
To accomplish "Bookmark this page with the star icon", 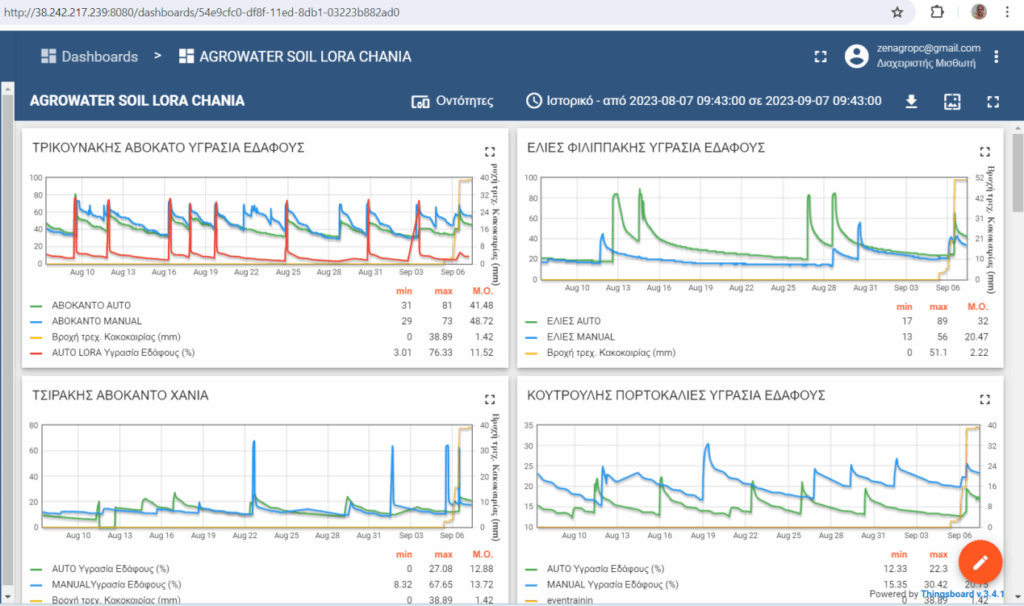I will (897, 12).
